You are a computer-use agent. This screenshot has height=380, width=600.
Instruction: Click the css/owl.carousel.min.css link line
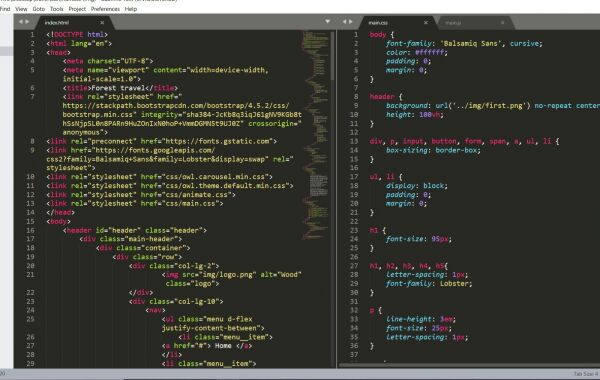[160, 177]
